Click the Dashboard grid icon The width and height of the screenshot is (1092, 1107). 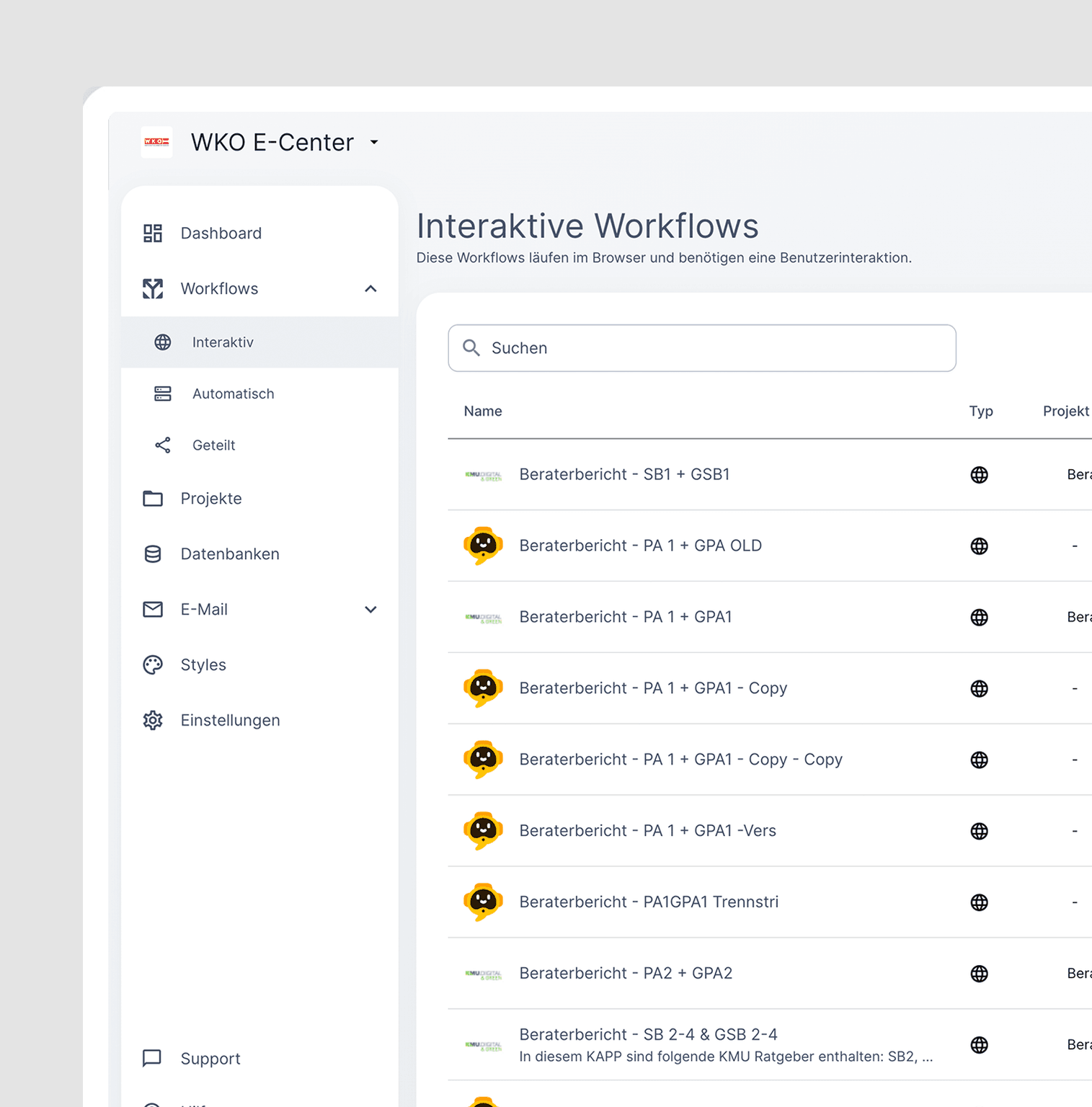pyautogui.click(x=153, y=233)
